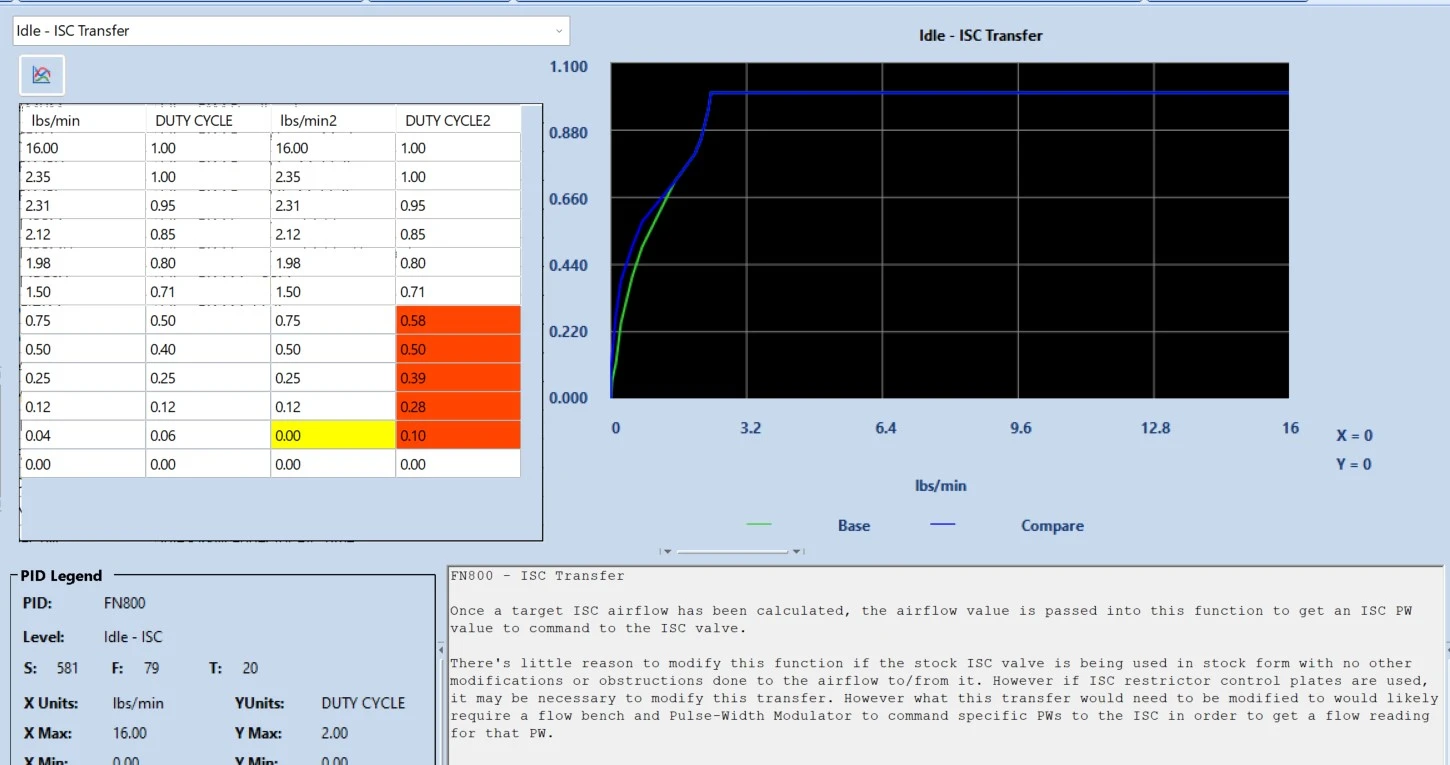The width and height of the screenshot is (1450, 765).
Task: Click the black graph plot area
Action: [x=949, y=231]
